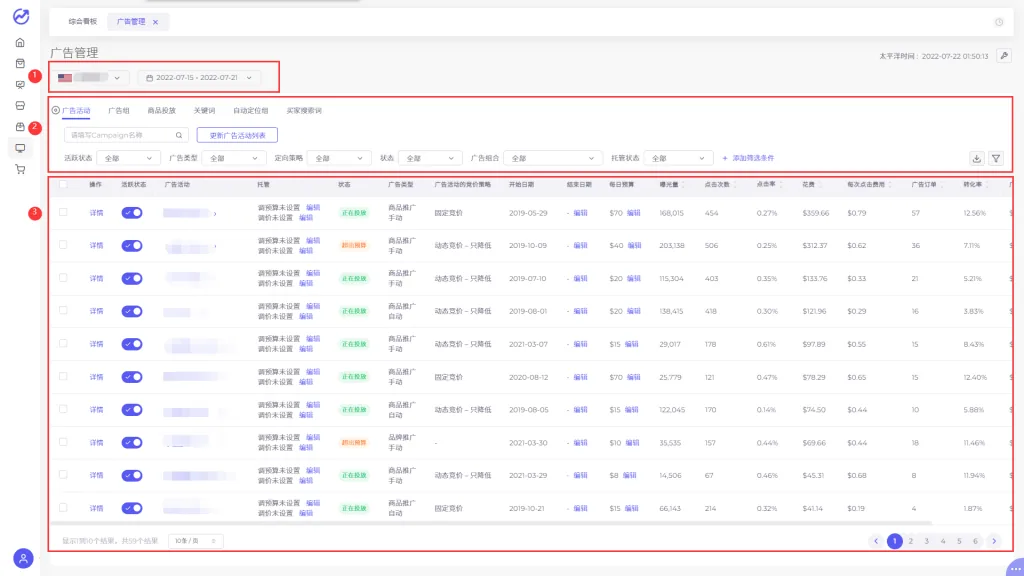Switch to the 广告组 tab

(x=119, y=111)
